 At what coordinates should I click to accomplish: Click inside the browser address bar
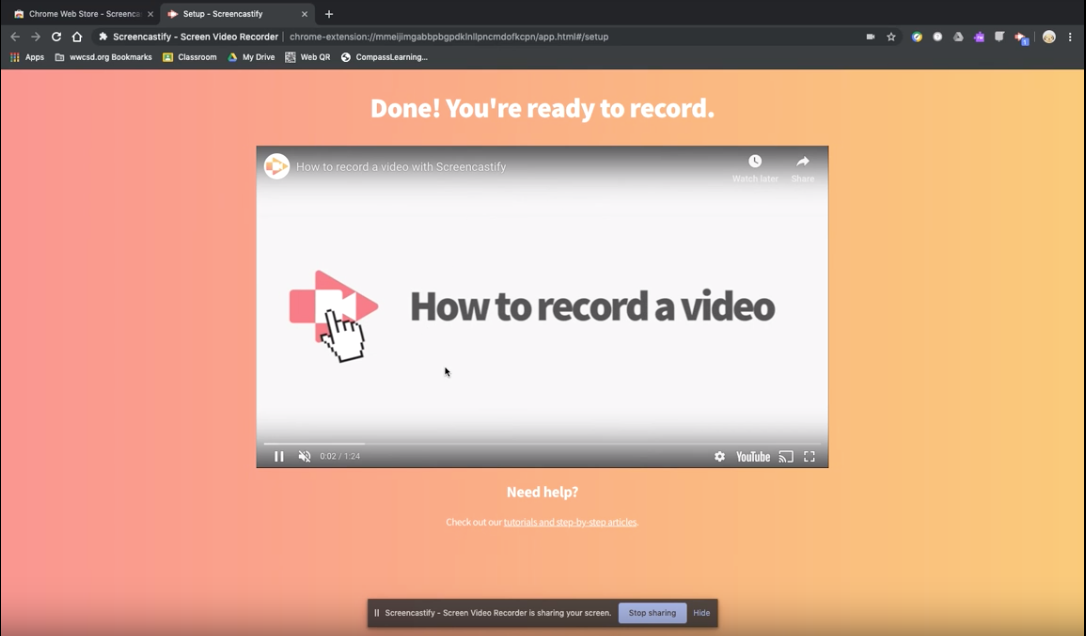pos(500,36)
